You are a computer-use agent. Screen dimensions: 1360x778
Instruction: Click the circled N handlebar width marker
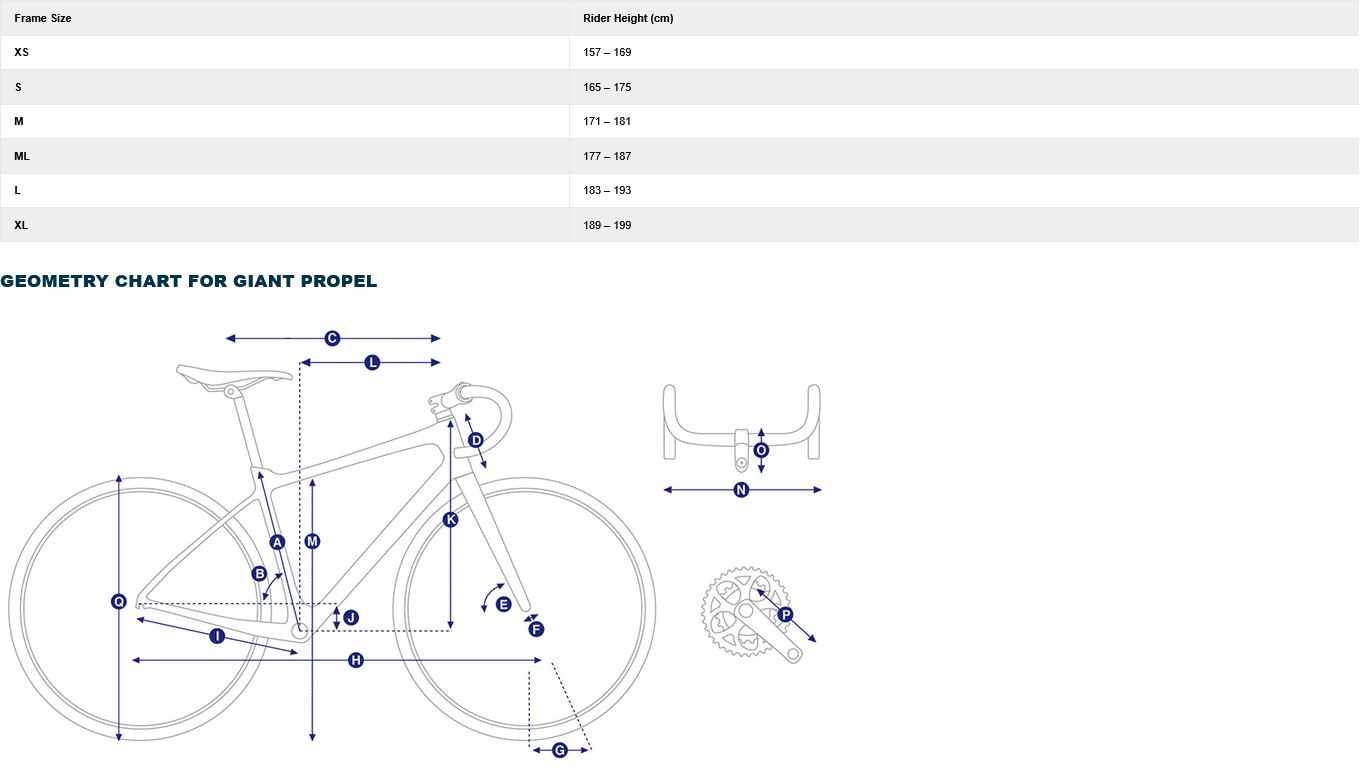click(x=741, y=490)
